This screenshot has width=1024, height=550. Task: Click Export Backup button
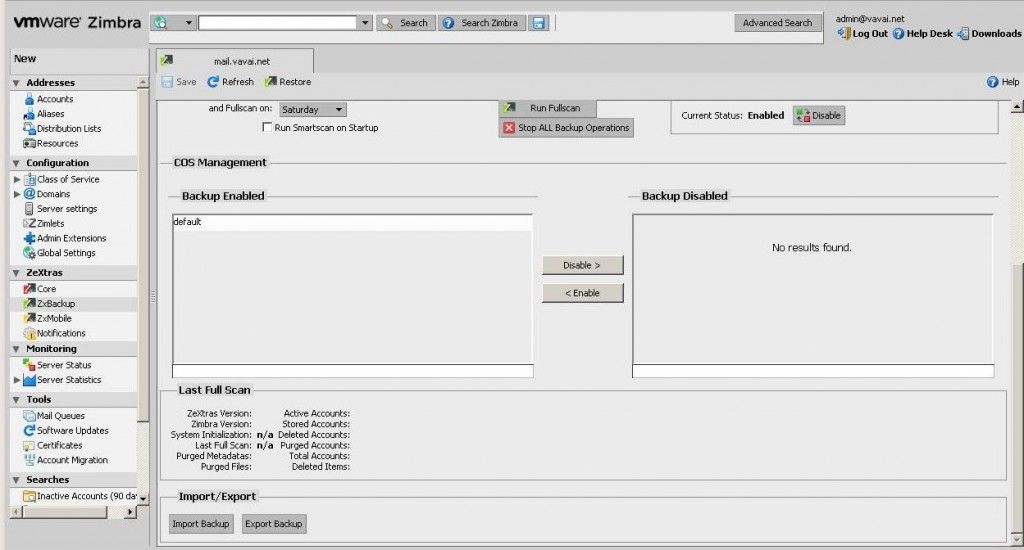tap(274, 524)
